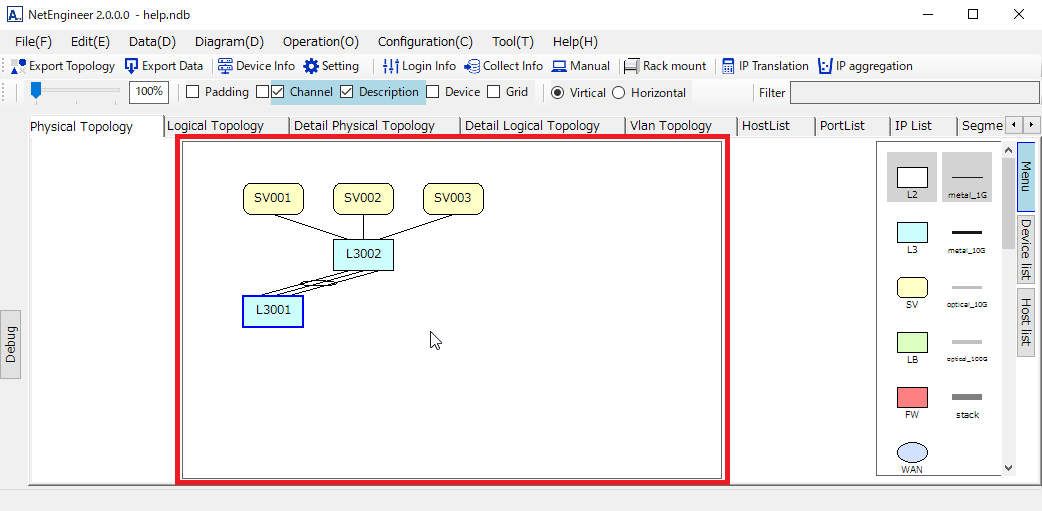Click inside the Filter text field
This screenshot has height=511, width=1042.
click(908, 92)
